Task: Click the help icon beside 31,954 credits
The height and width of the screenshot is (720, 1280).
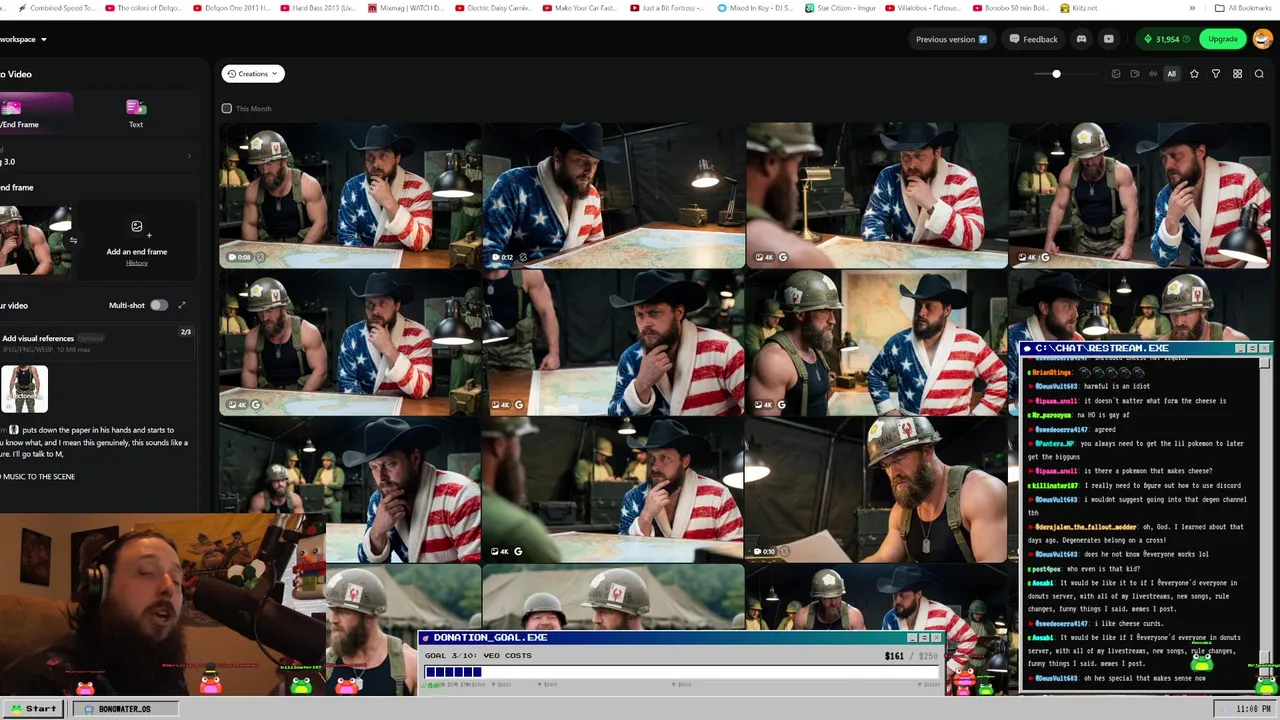Action: pyautogui.click(x=1187, y=39)
